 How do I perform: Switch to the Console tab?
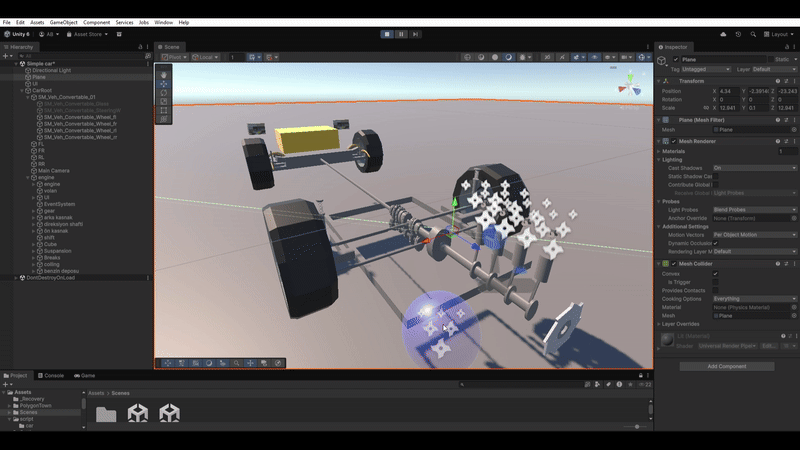click(x=54, y=375)
